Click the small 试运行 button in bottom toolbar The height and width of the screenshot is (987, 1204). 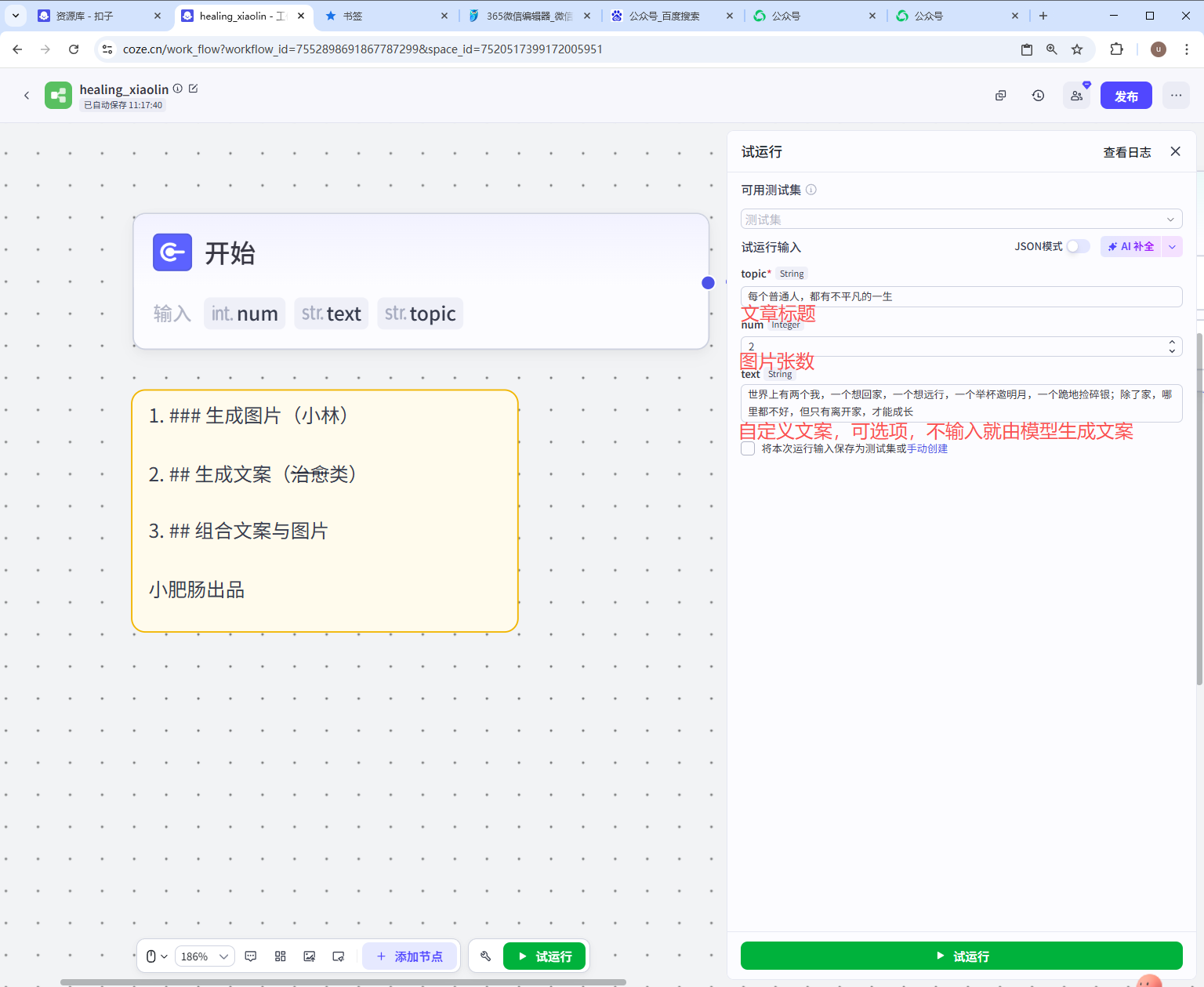click(544, 956)
